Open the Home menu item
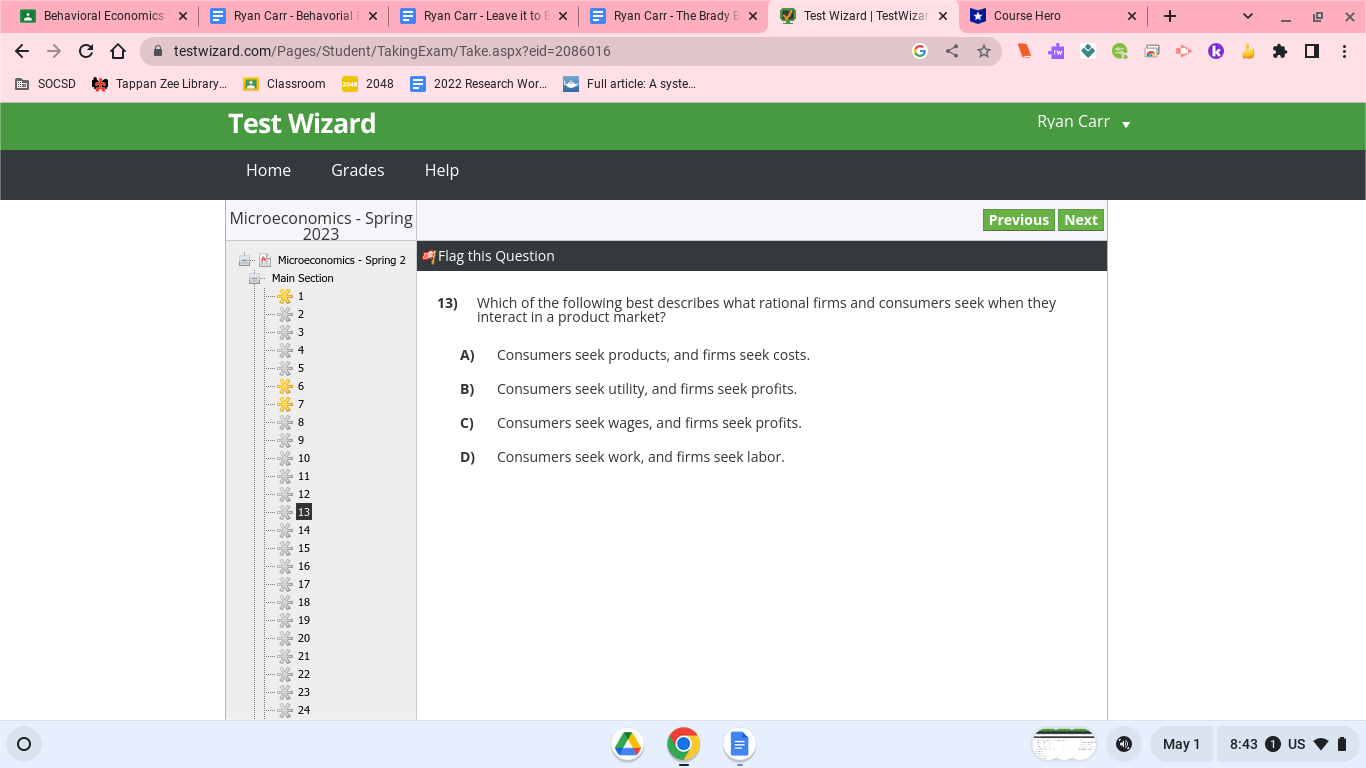1366x768 pixels. pyautogui.click(x=268, y=170)
